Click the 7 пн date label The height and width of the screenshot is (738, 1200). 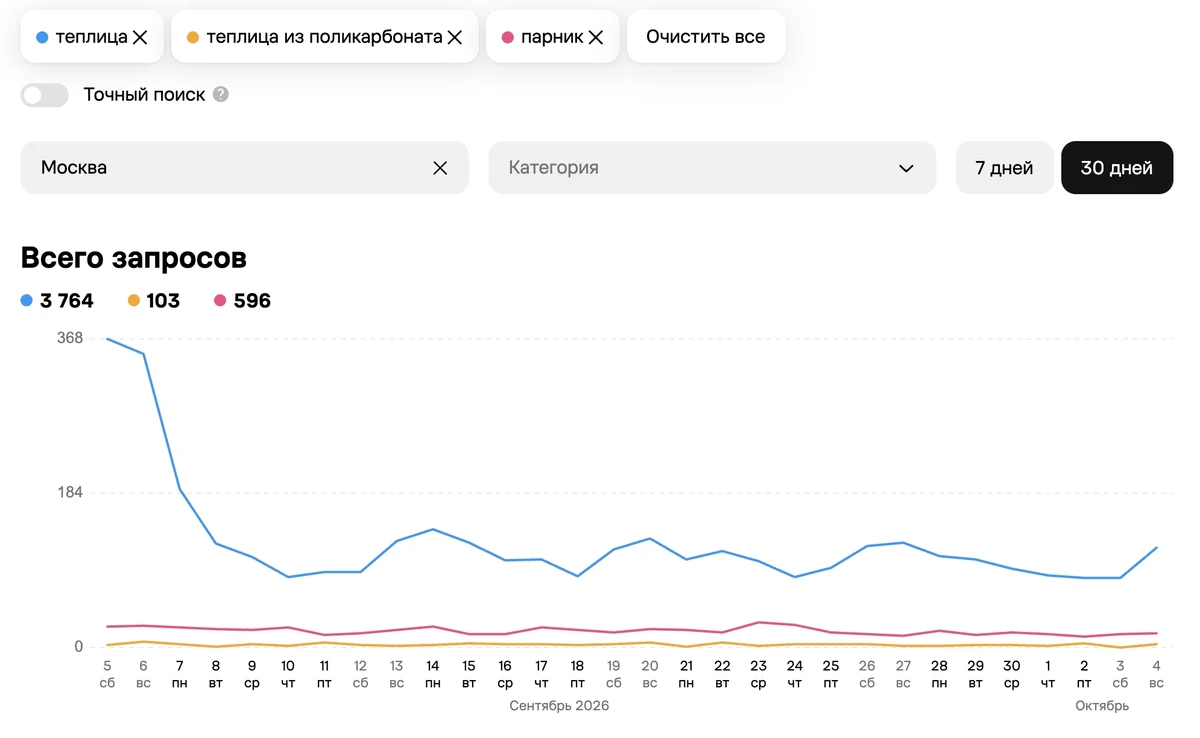179,674
